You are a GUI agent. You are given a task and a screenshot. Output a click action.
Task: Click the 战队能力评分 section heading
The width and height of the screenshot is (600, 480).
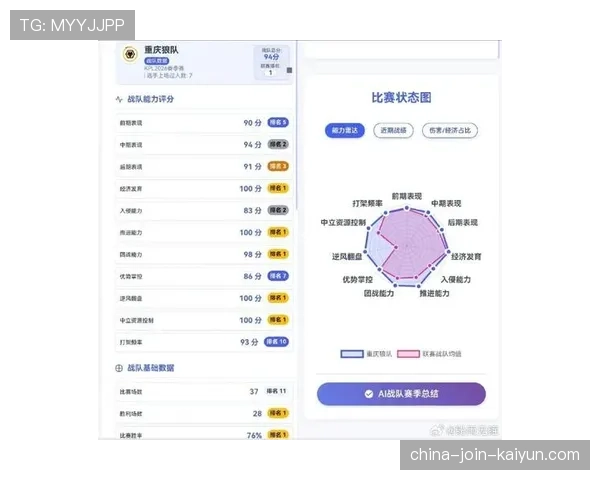click(x=150, y=99)
